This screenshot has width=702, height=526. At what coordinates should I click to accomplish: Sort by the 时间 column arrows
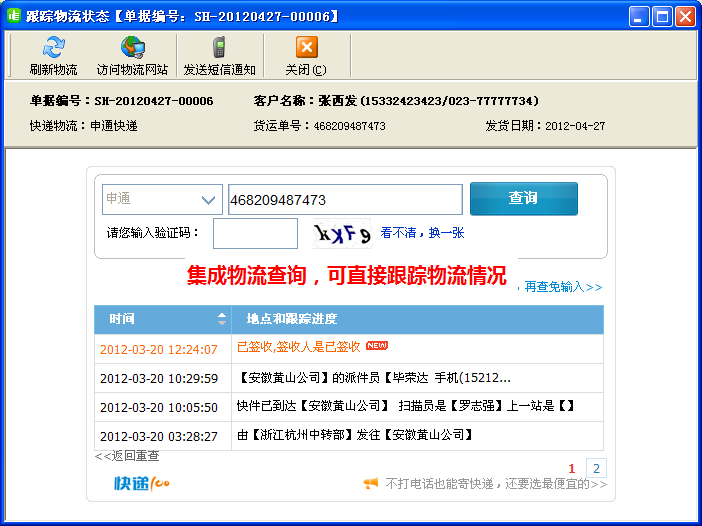222,319
